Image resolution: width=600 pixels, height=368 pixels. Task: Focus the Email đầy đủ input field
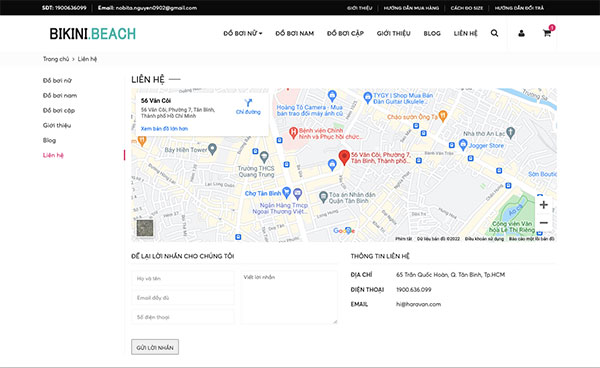[x=183, y=298]
